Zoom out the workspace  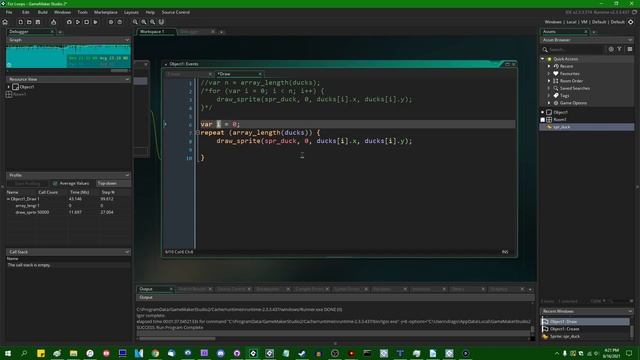point(135,22)
